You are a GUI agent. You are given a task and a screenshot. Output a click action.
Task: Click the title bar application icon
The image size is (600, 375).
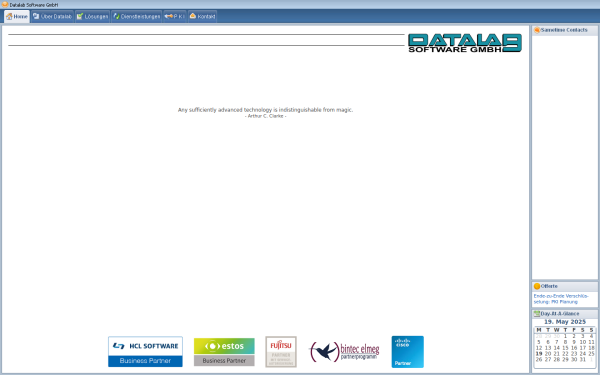5,5
